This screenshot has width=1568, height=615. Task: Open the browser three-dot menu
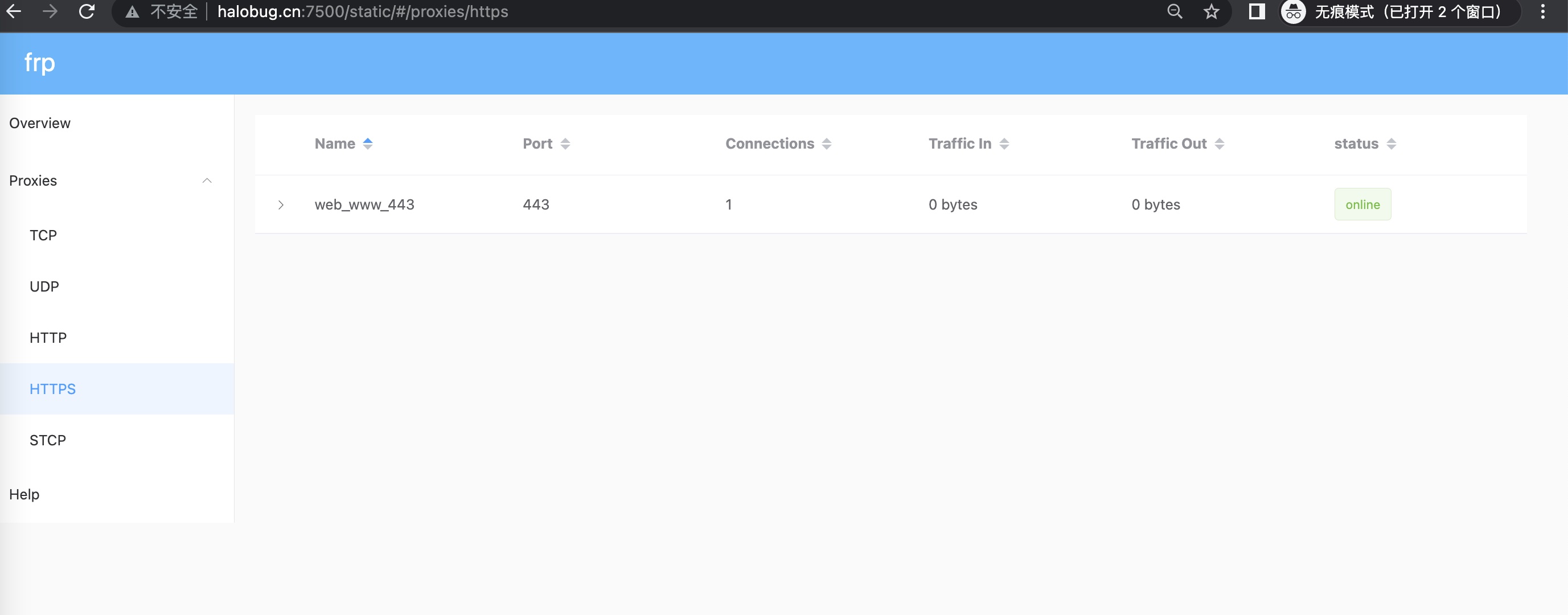[1542, 11]
